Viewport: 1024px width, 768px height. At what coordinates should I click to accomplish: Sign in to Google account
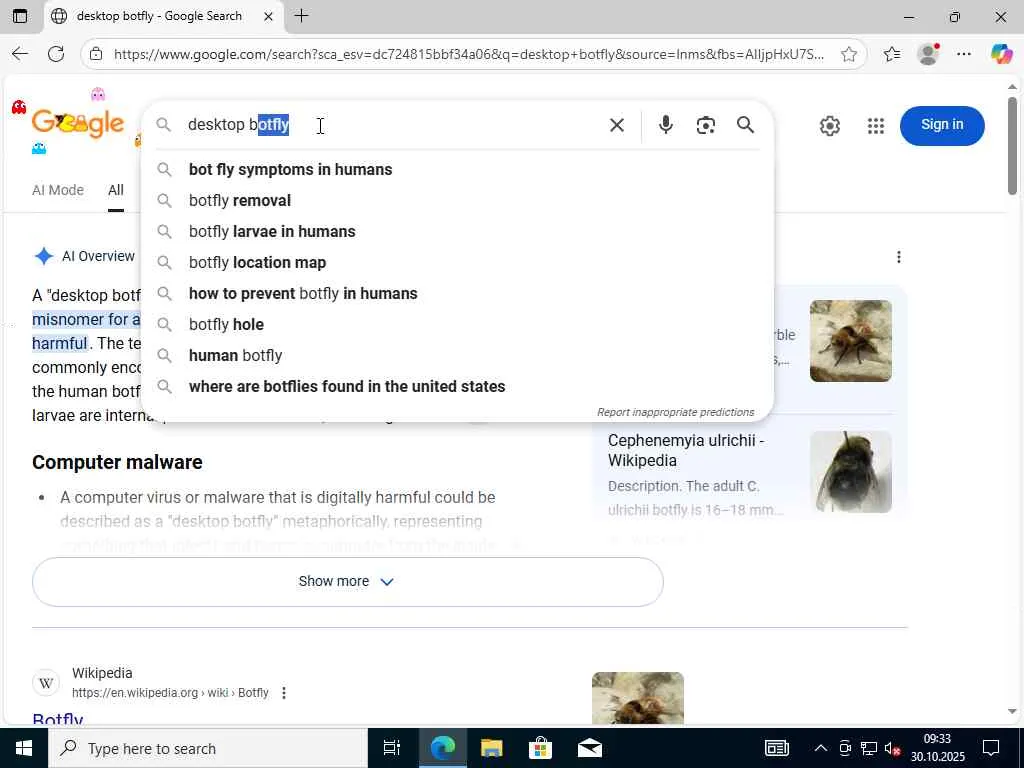point(942,125)
